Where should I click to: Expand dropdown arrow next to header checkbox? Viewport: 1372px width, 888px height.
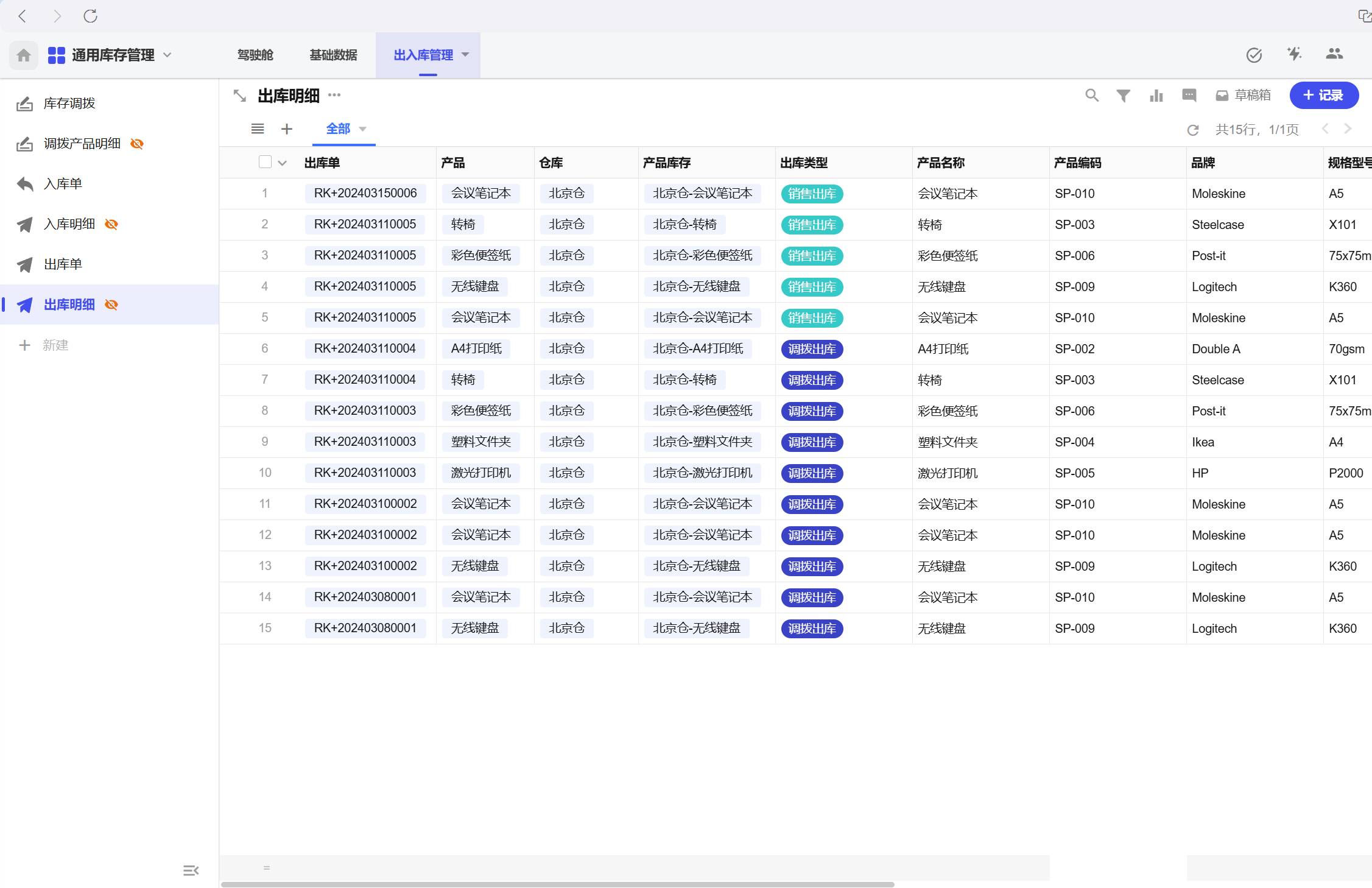282,163
